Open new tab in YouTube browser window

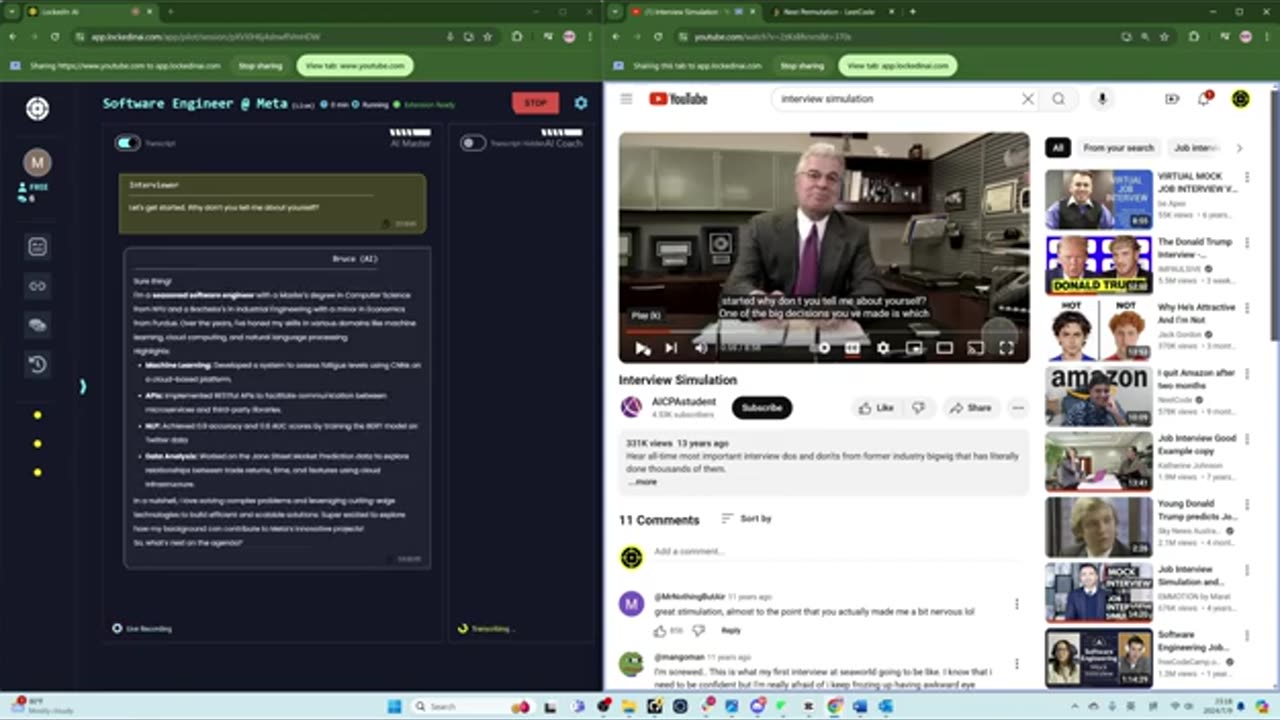click(x=912, y=12)
